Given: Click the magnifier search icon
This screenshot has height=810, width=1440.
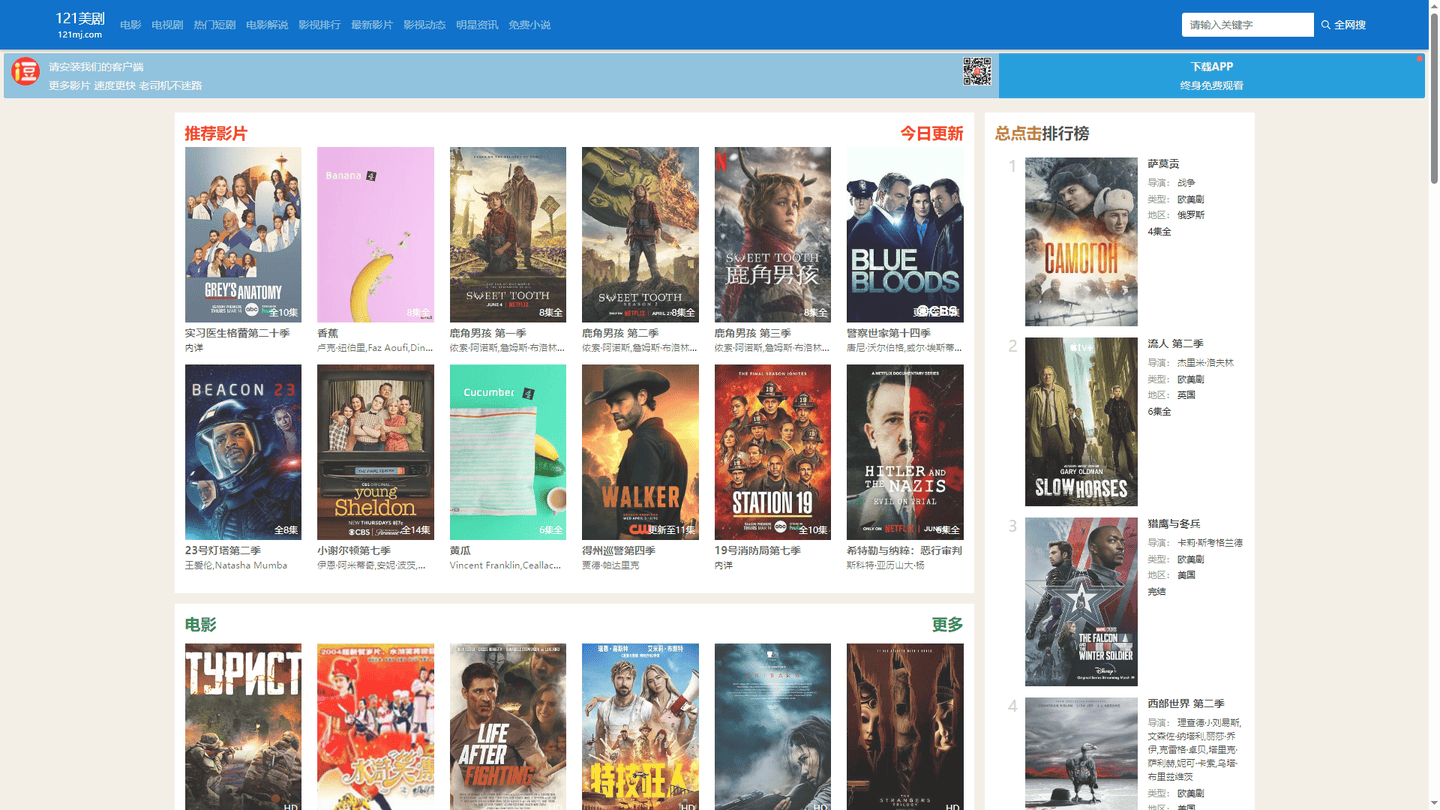Looking at the screenshot, I should (1326, 25).
